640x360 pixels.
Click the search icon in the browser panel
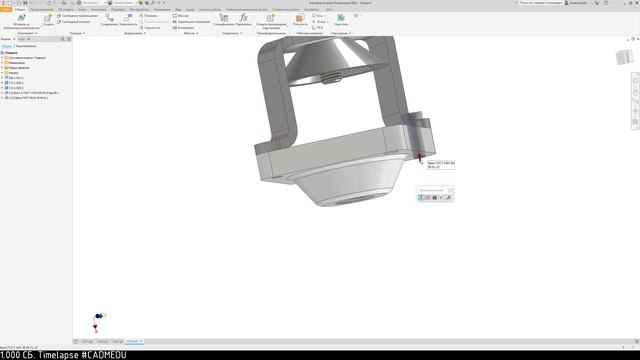point(62,39)
